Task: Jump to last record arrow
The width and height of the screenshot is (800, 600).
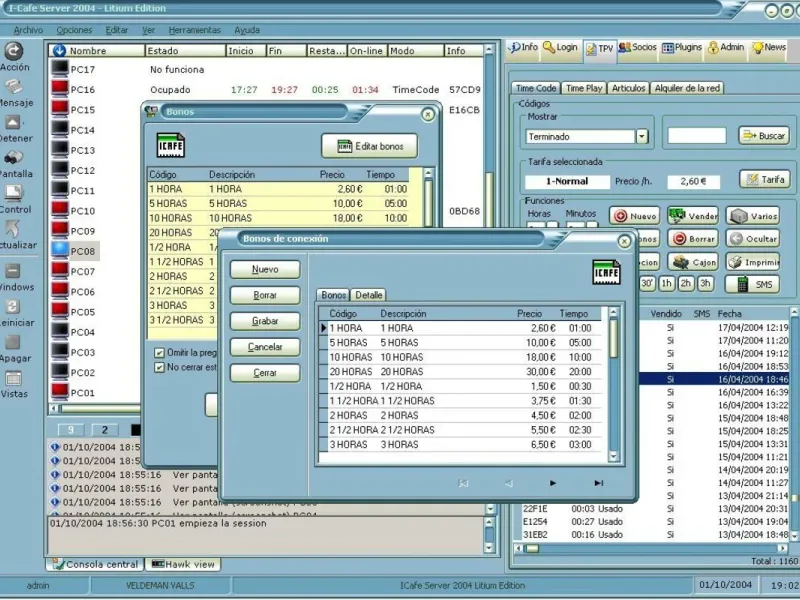Action: click(x=598, y=483)
